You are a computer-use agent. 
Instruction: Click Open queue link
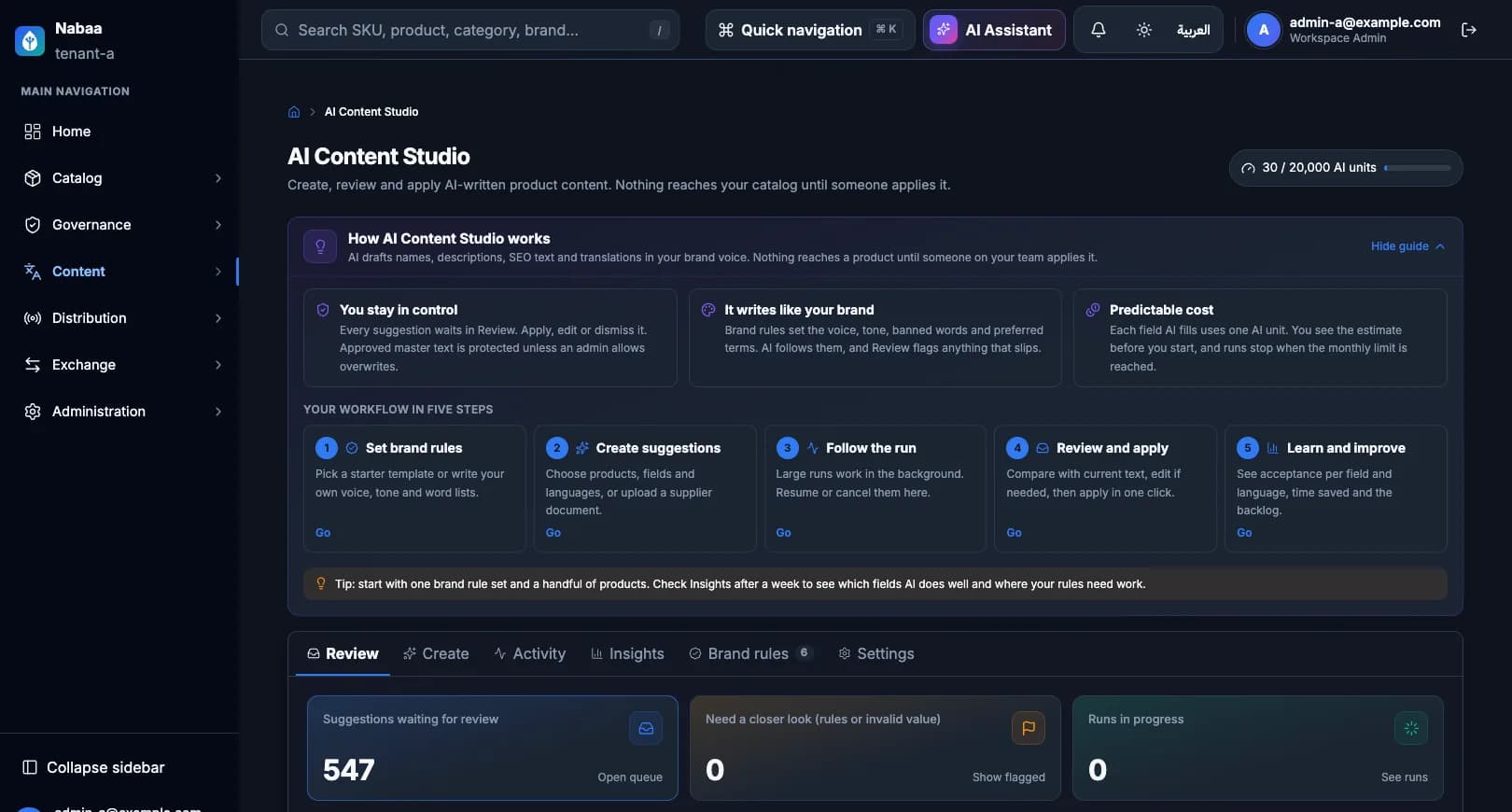pyautogui.click(x=630, y=777)
